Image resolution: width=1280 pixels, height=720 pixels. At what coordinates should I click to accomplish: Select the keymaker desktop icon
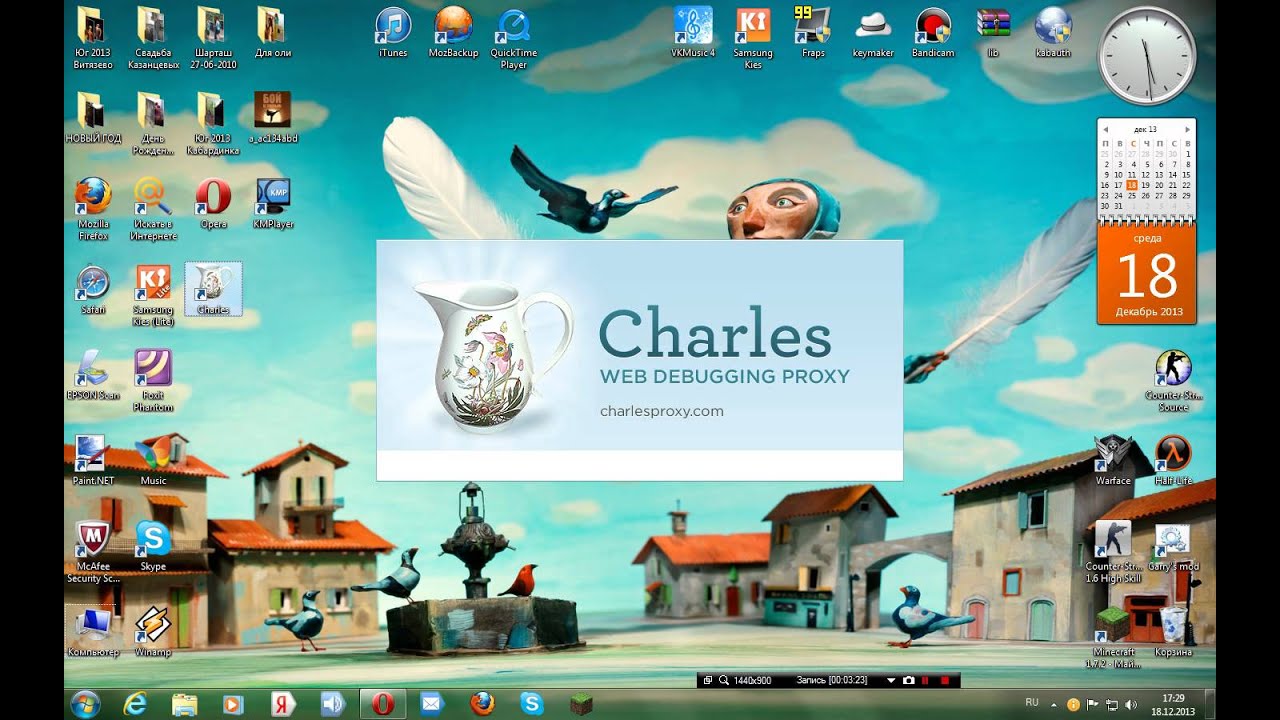pyautogui.click(x=873, y=32)
